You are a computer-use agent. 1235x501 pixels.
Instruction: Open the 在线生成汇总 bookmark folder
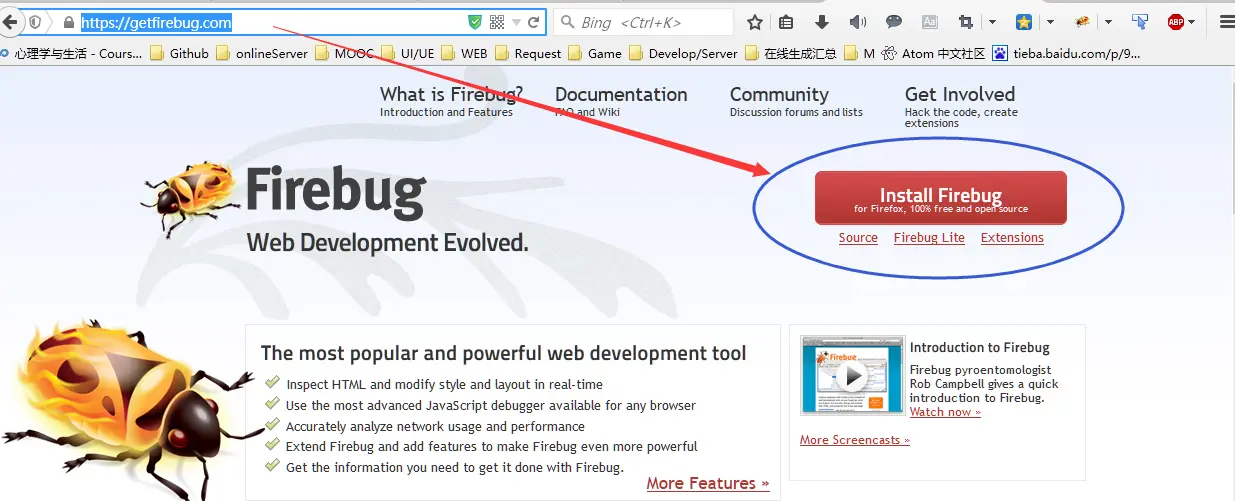(791, 53)
